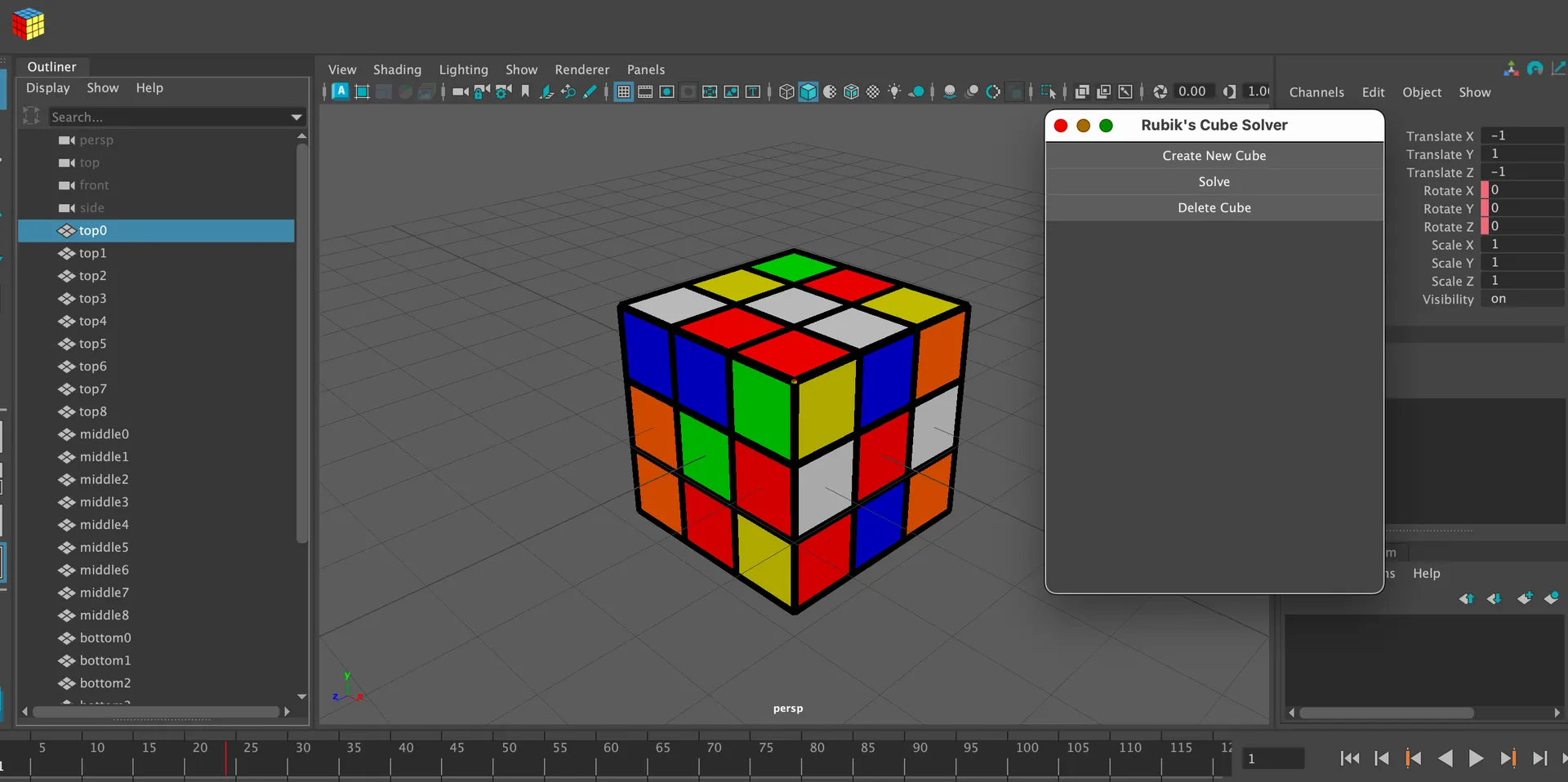This screenshot has height=782, width=1568.
Task: Click the grease pencil icon
Action: tap(590, 92)
